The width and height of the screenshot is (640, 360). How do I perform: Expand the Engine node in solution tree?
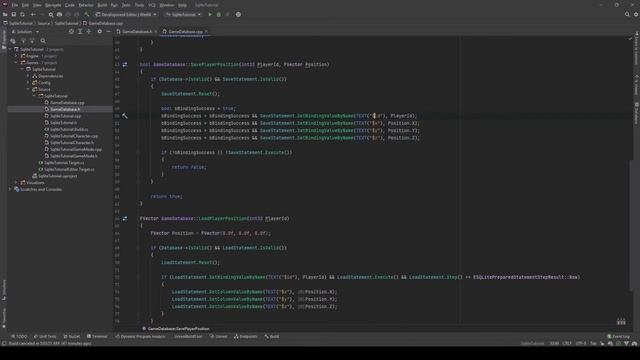tap(16, 56)
